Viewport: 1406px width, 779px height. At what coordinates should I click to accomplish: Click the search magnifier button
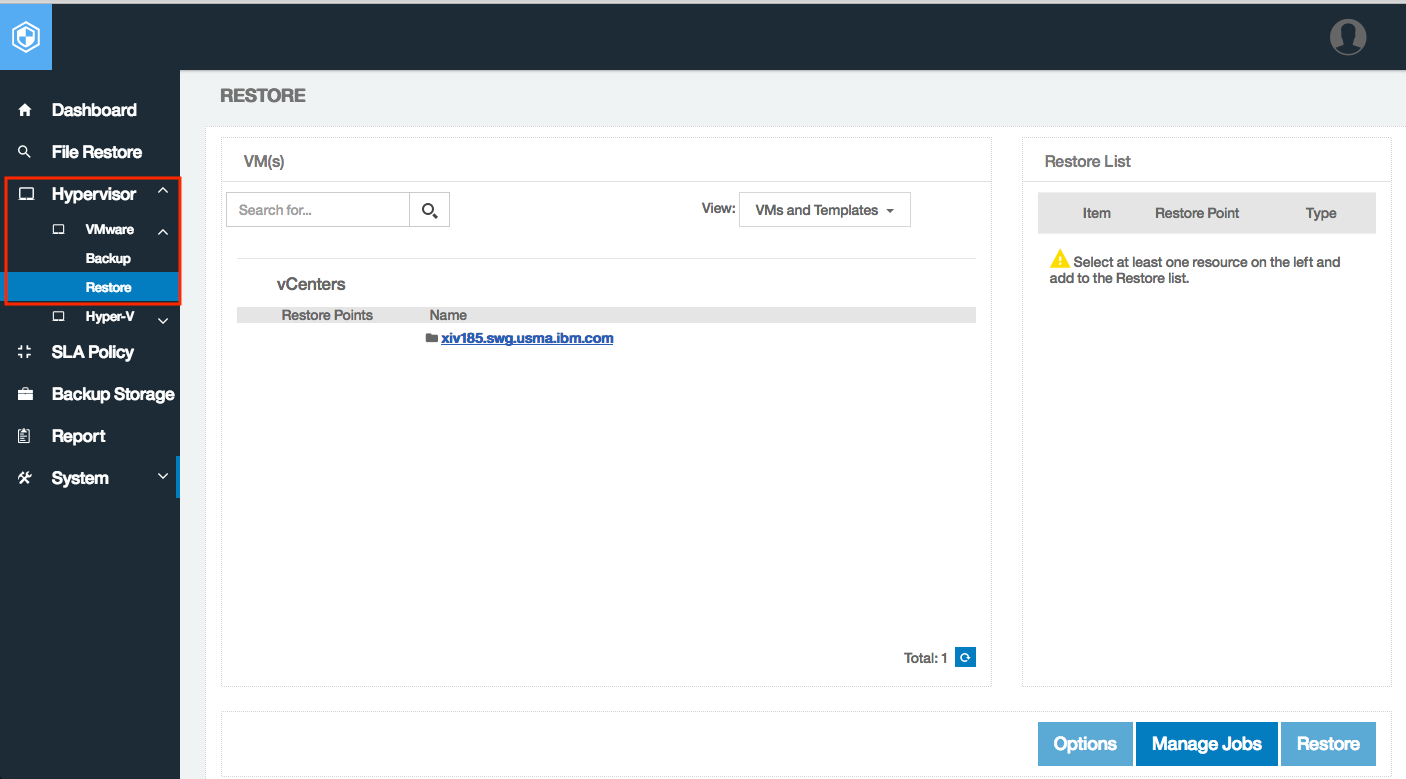pyautogui.click(x=430, y=210)
